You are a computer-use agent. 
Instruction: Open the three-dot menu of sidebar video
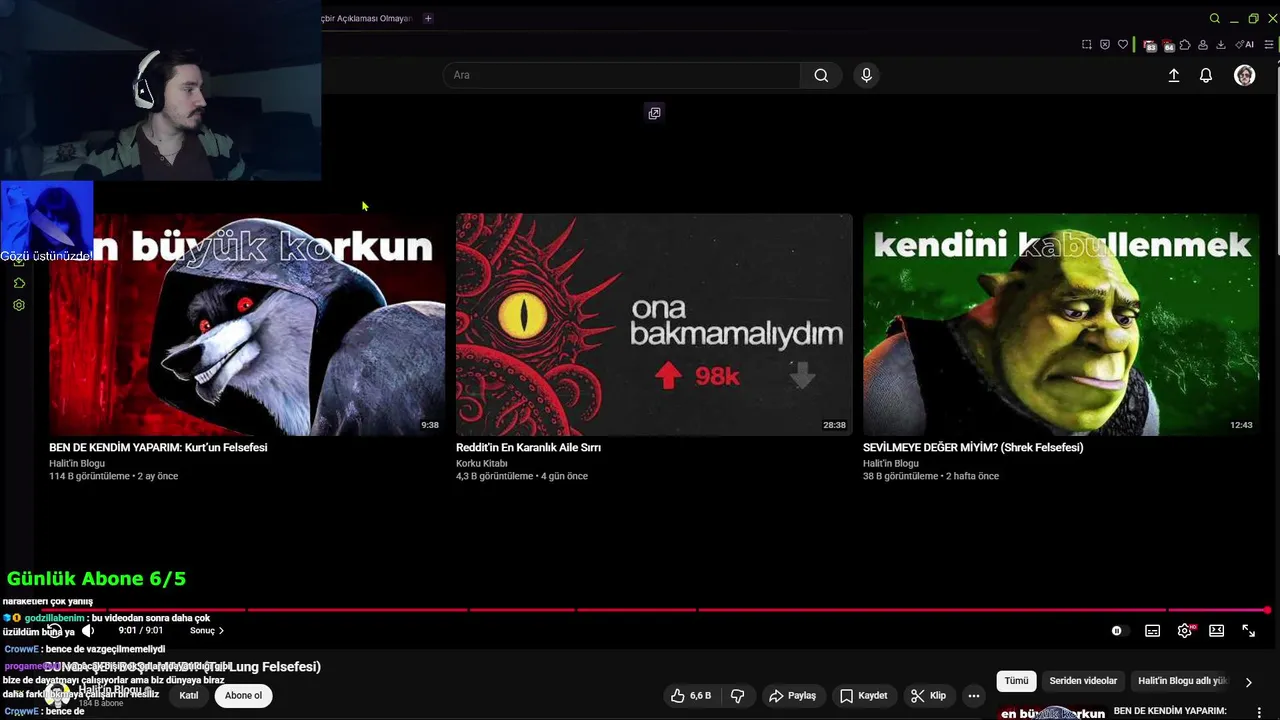click(1259, 712)
